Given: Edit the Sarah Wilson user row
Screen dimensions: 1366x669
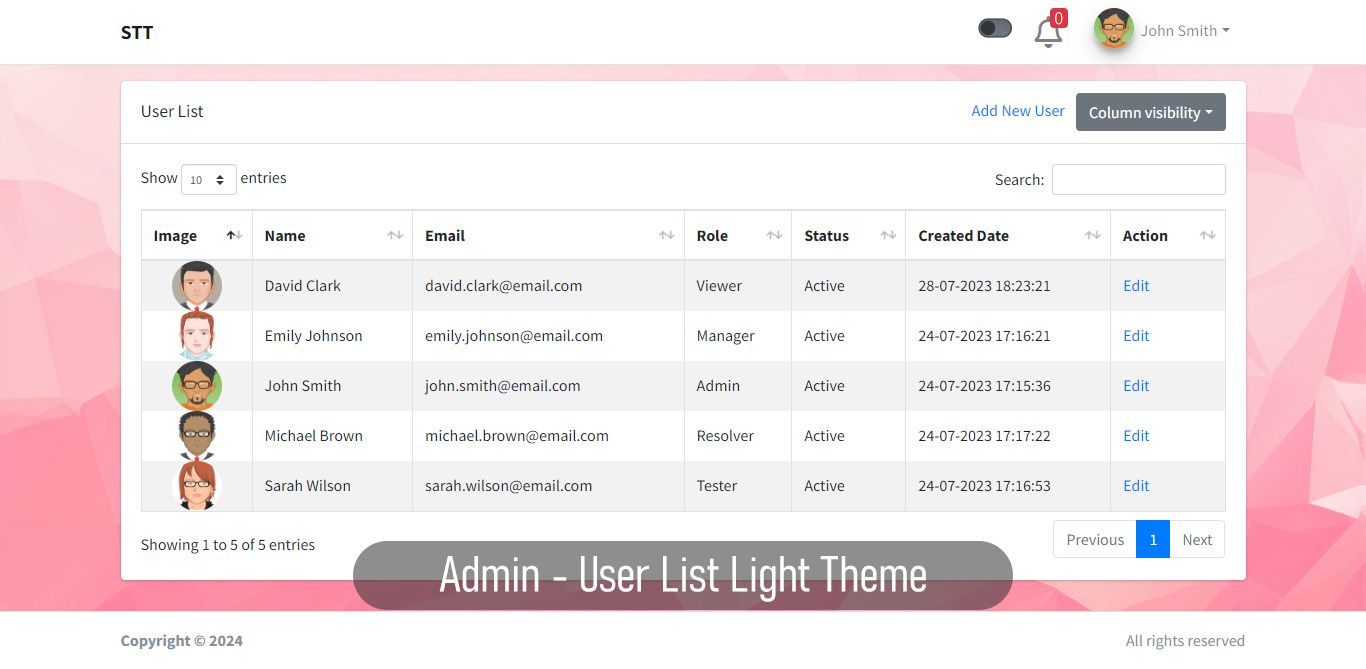Looking at the screenshot, I should coord(1136,486).
